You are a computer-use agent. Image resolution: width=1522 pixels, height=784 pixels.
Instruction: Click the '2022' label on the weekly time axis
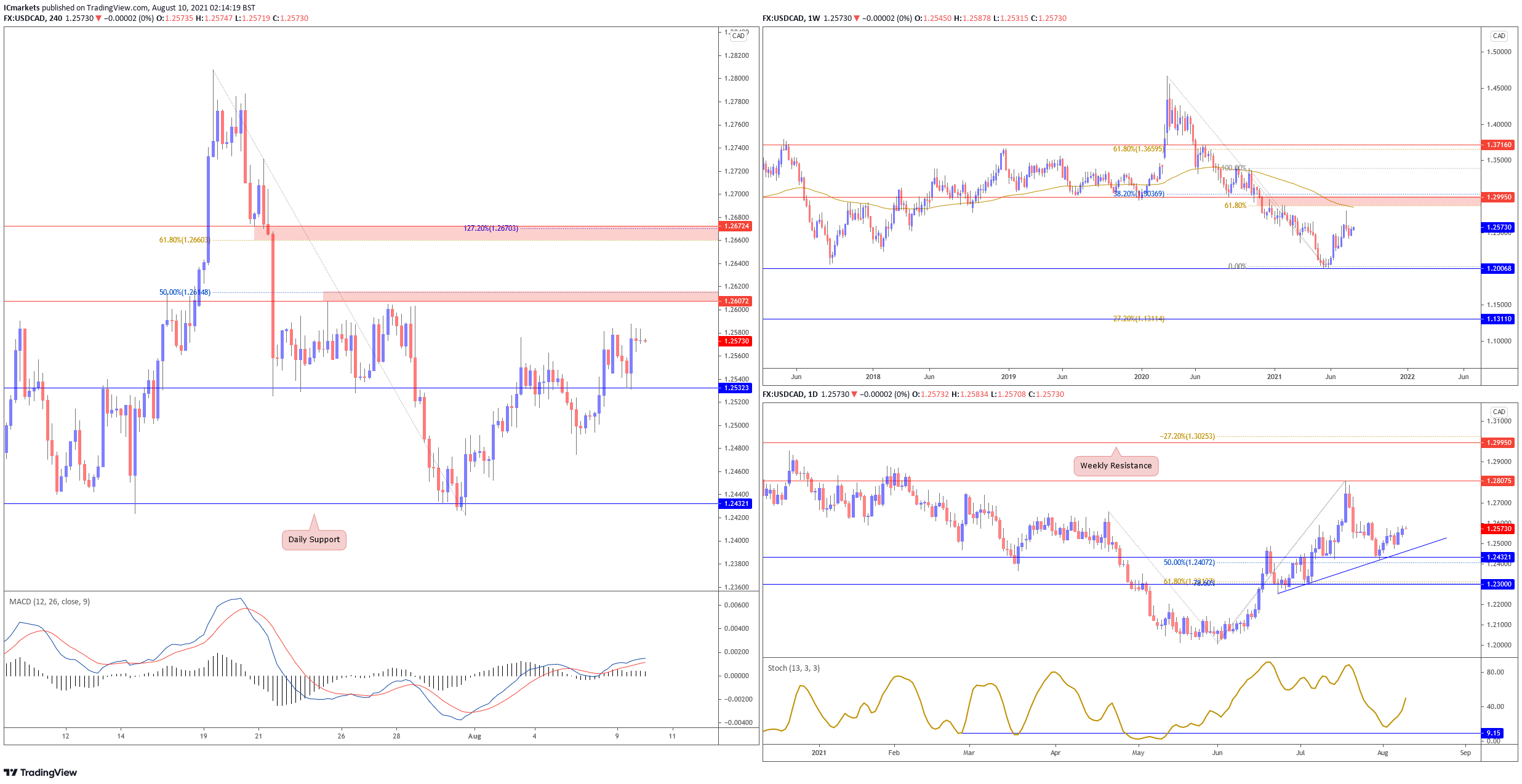(x=1407, y=377)
